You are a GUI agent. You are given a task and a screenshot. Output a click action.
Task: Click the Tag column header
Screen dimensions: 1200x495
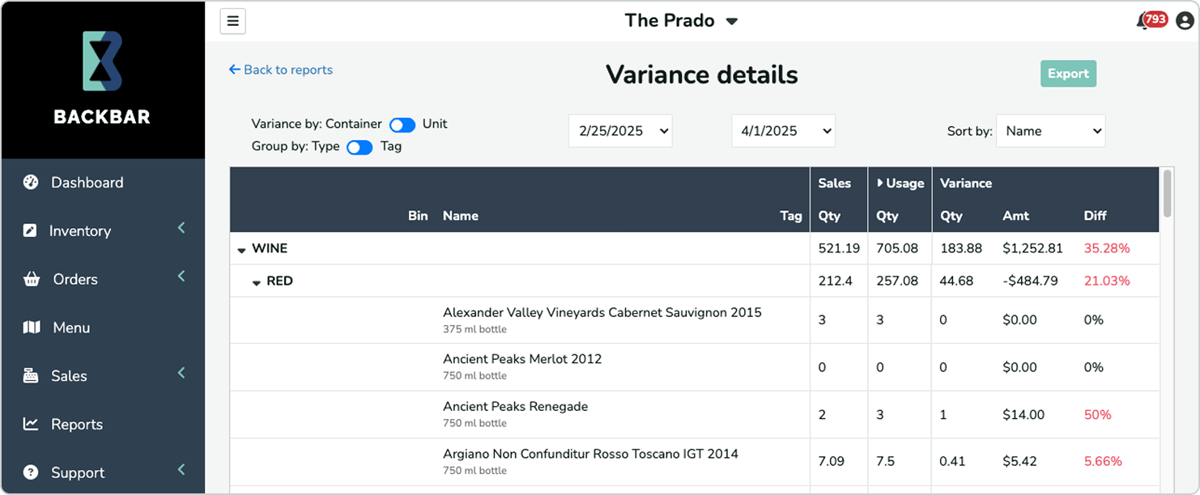pyautogui.click(x=791, y=216)
